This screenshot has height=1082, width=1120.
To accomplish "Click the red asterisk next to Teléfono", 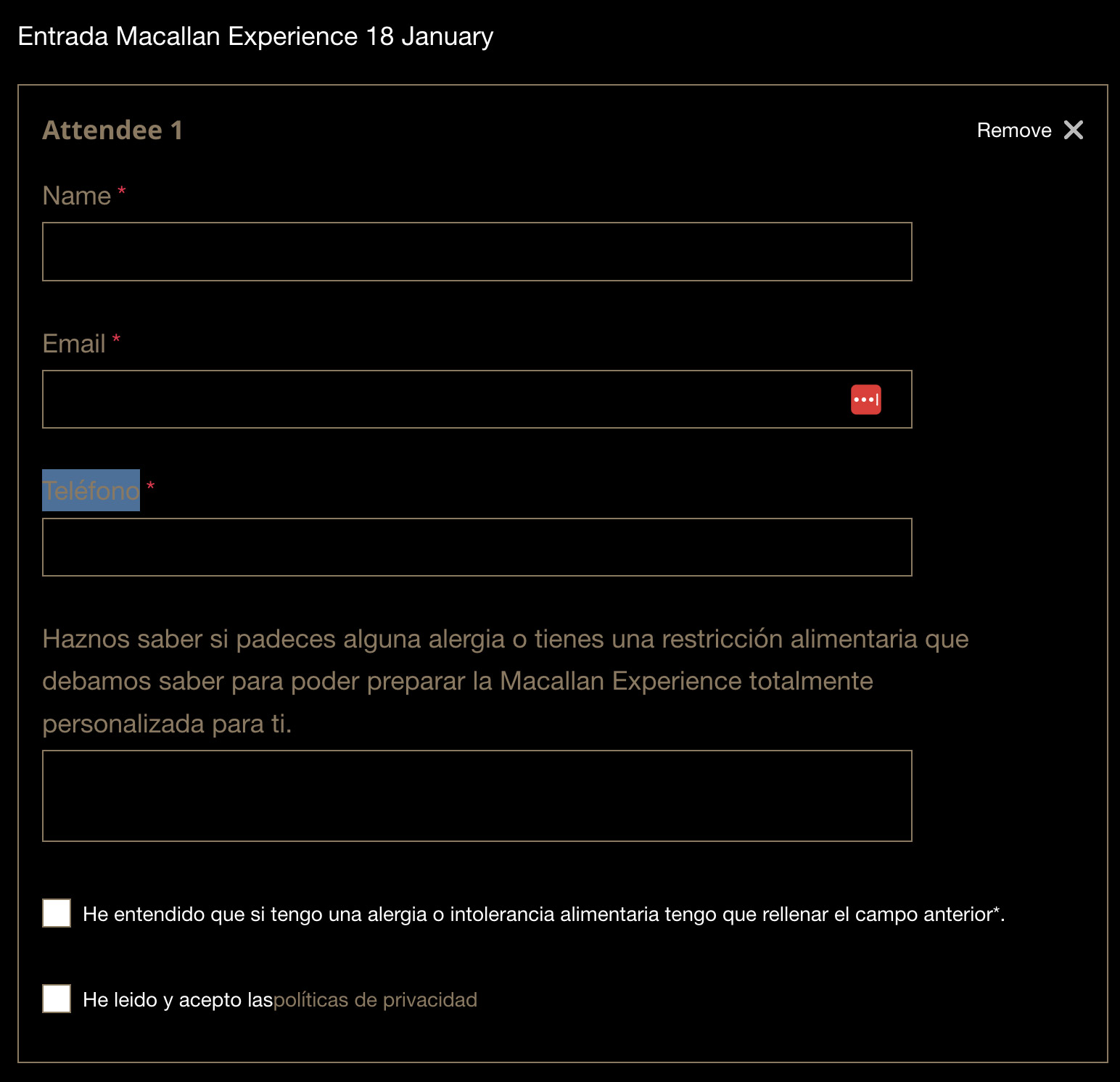I will click(x=151, y=487).
